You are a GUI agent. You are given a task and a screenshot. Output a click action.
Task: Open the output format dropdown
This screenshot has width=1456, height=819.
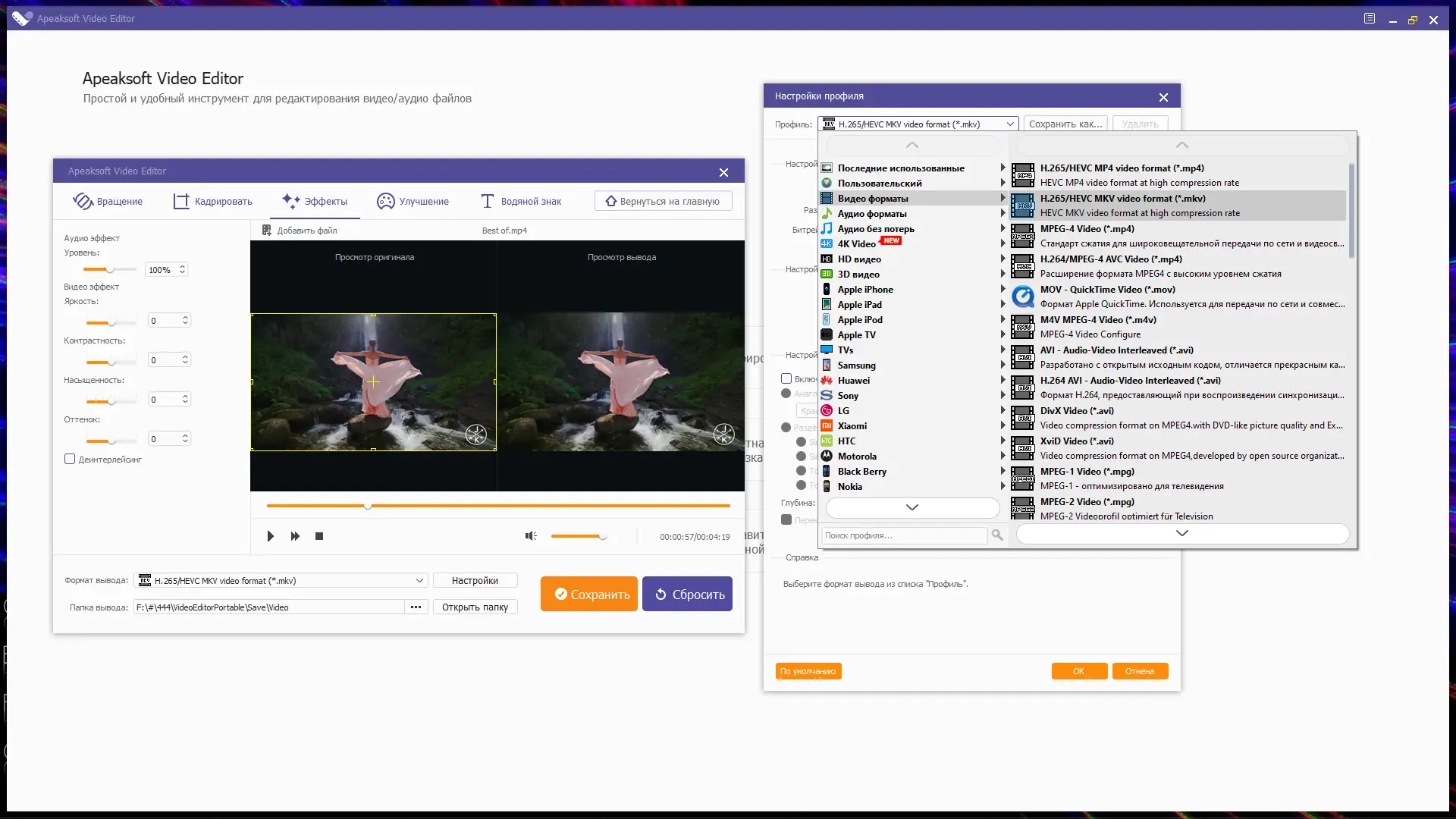click(419, 581)
